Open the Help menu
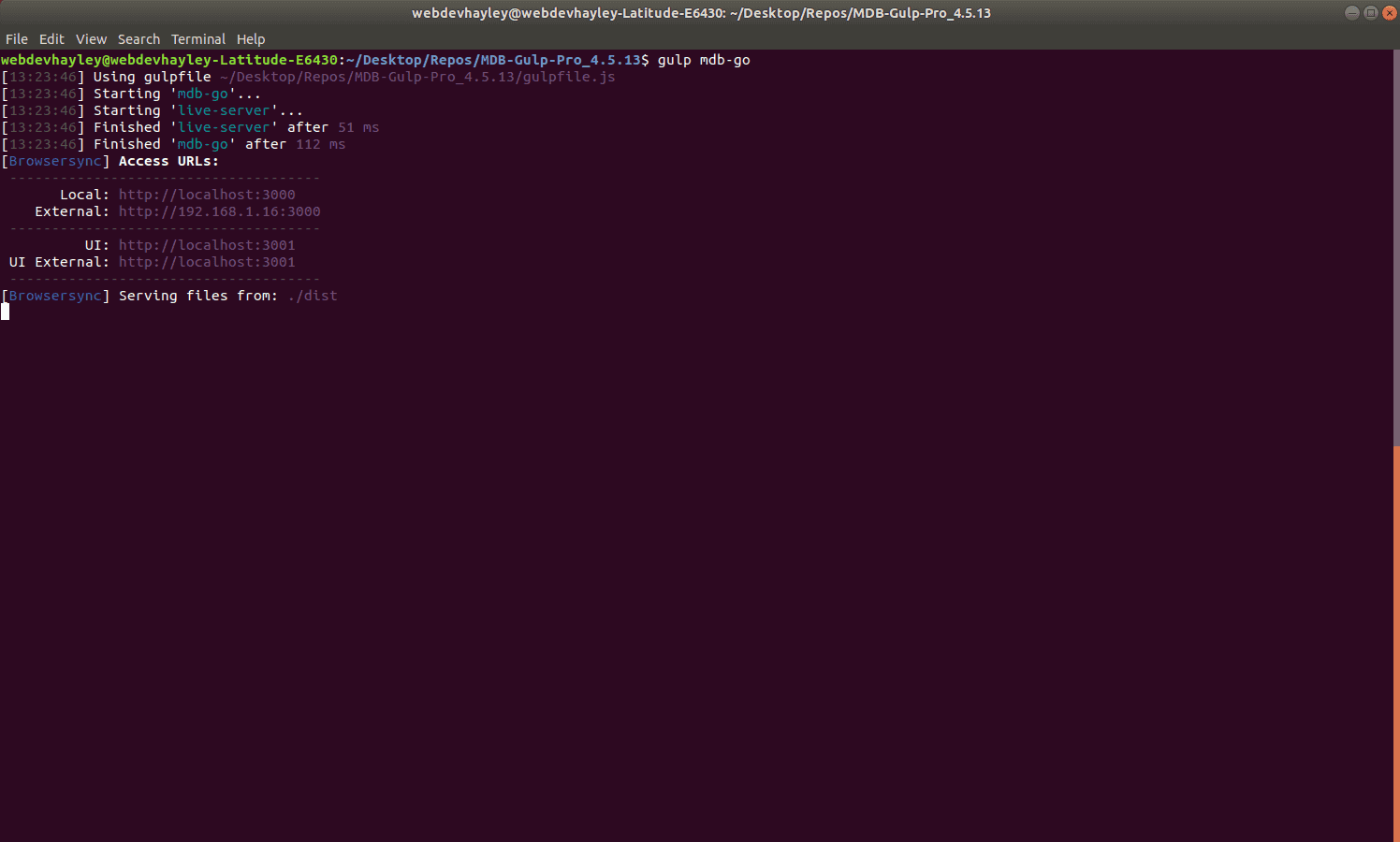Screen dimensions: 1400x842 [251, 39]
